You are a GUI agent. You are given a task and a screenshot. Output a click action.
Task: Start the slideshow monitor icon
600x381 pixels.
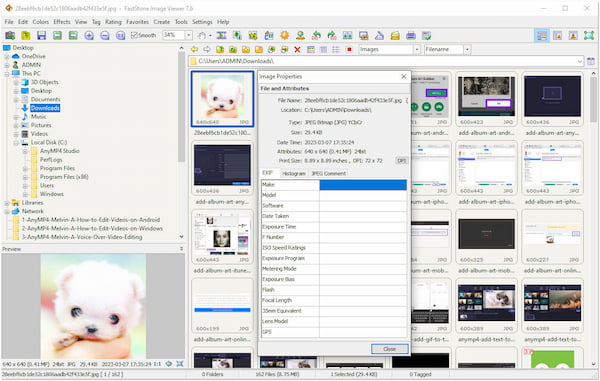coord(364,36)
